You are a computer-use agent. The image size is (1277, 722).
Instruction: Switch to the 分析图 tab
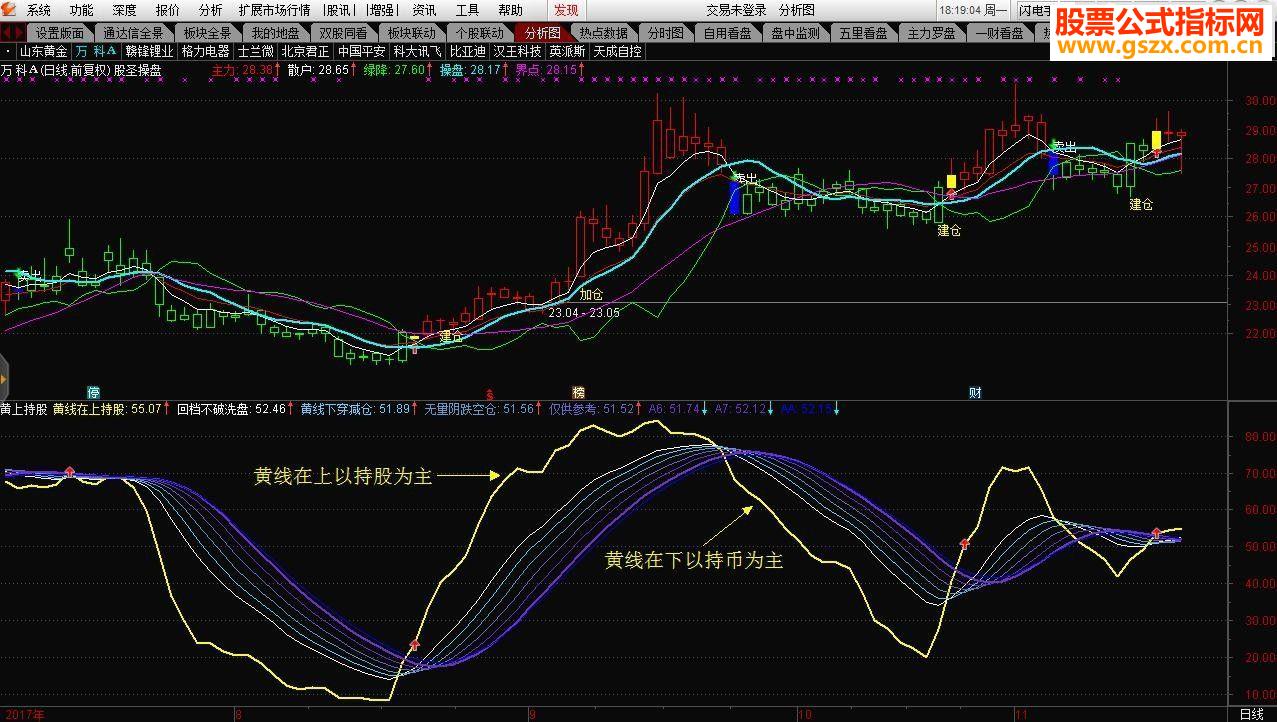(x=543, y=32)
